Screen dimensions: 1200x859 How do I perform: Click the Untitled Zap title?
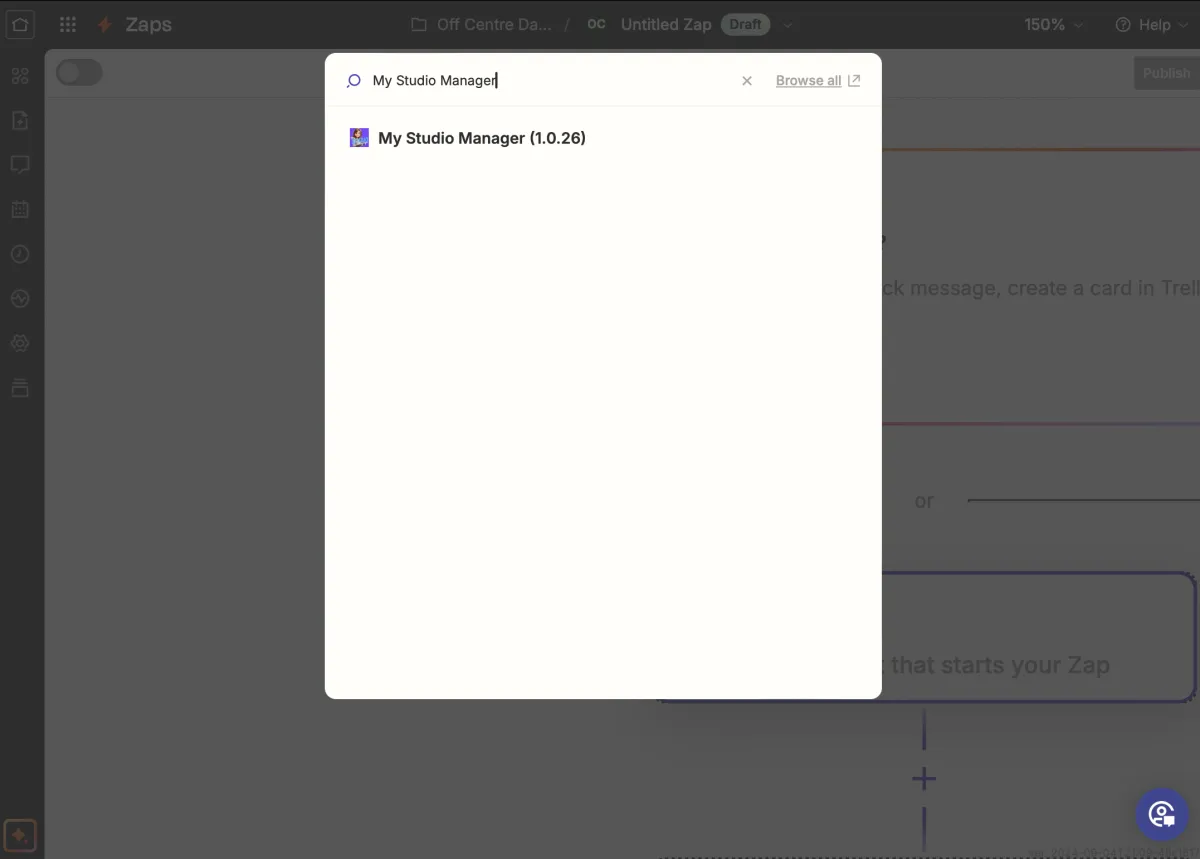666,25
